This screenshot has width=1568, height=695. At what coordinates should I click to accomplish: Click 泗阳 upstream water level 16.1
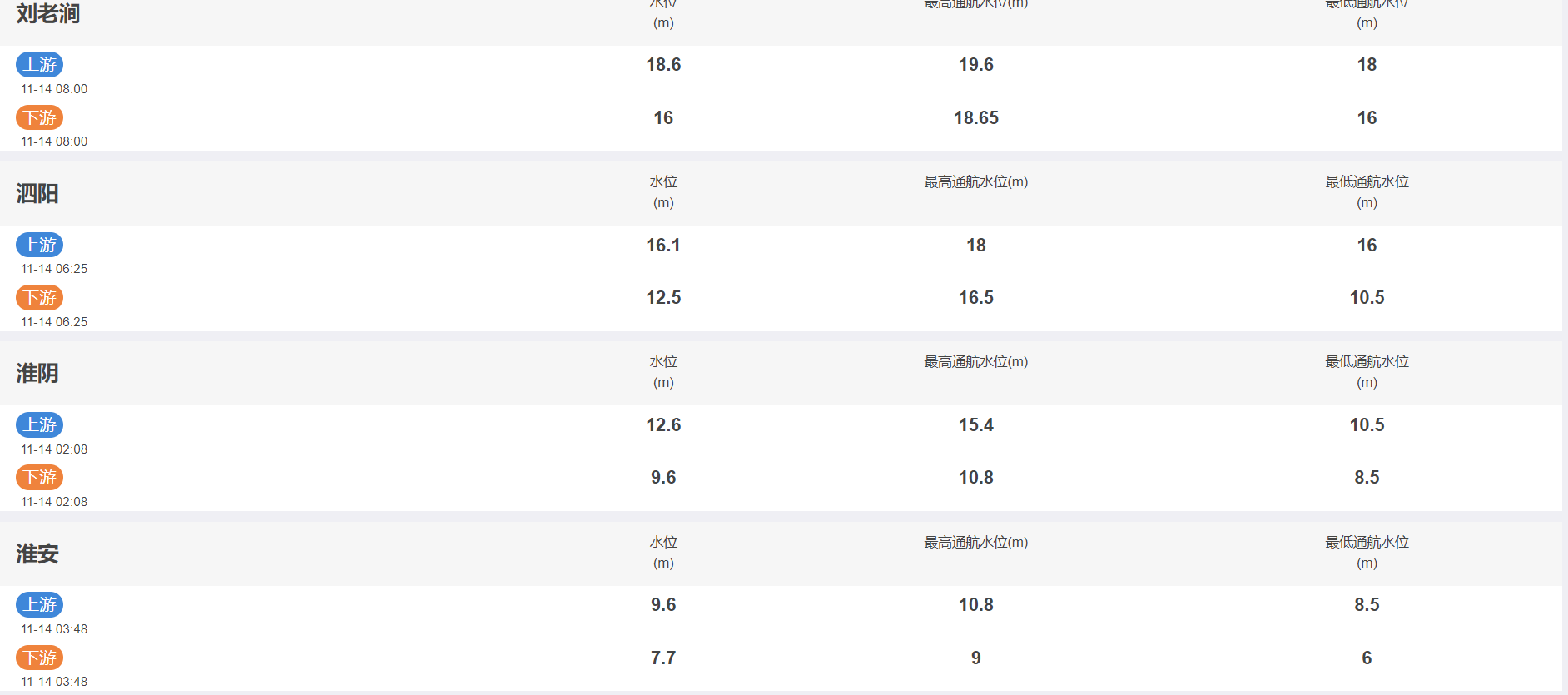[663, 245]
